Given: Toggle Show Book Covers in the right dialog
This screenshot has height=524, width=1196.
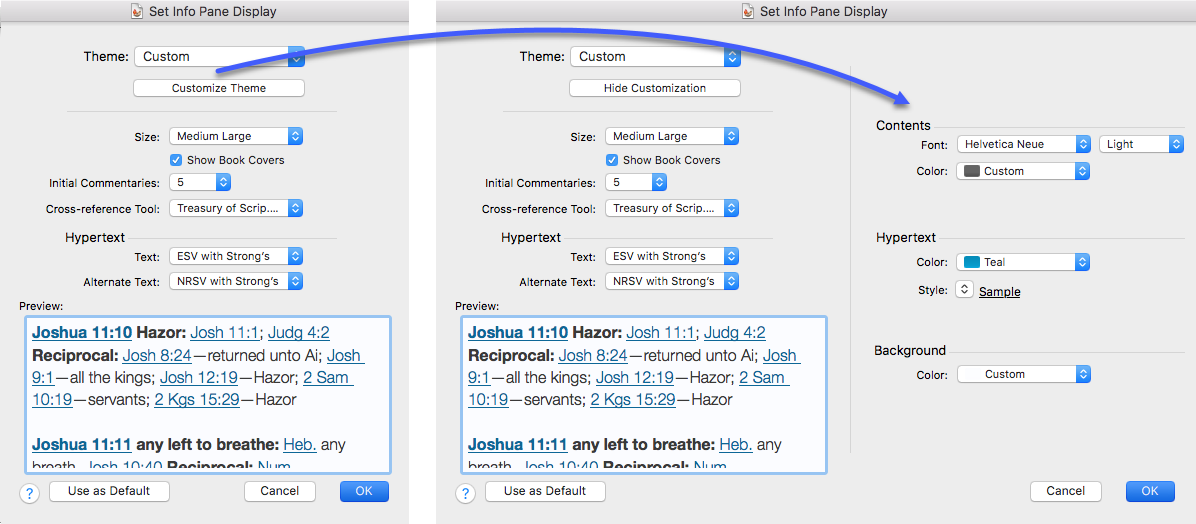Looking at the screenshot, I should (612, 160).
